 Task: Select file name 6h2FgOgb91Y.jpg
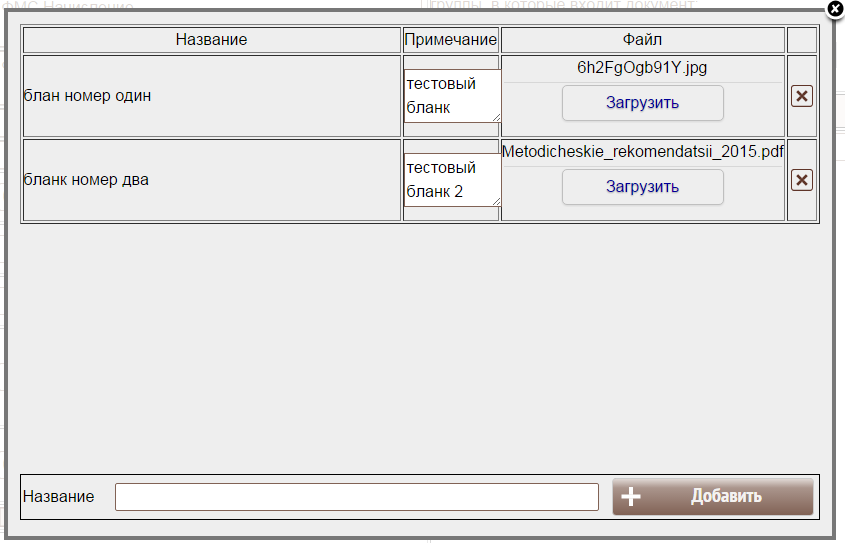click(642, 68)
